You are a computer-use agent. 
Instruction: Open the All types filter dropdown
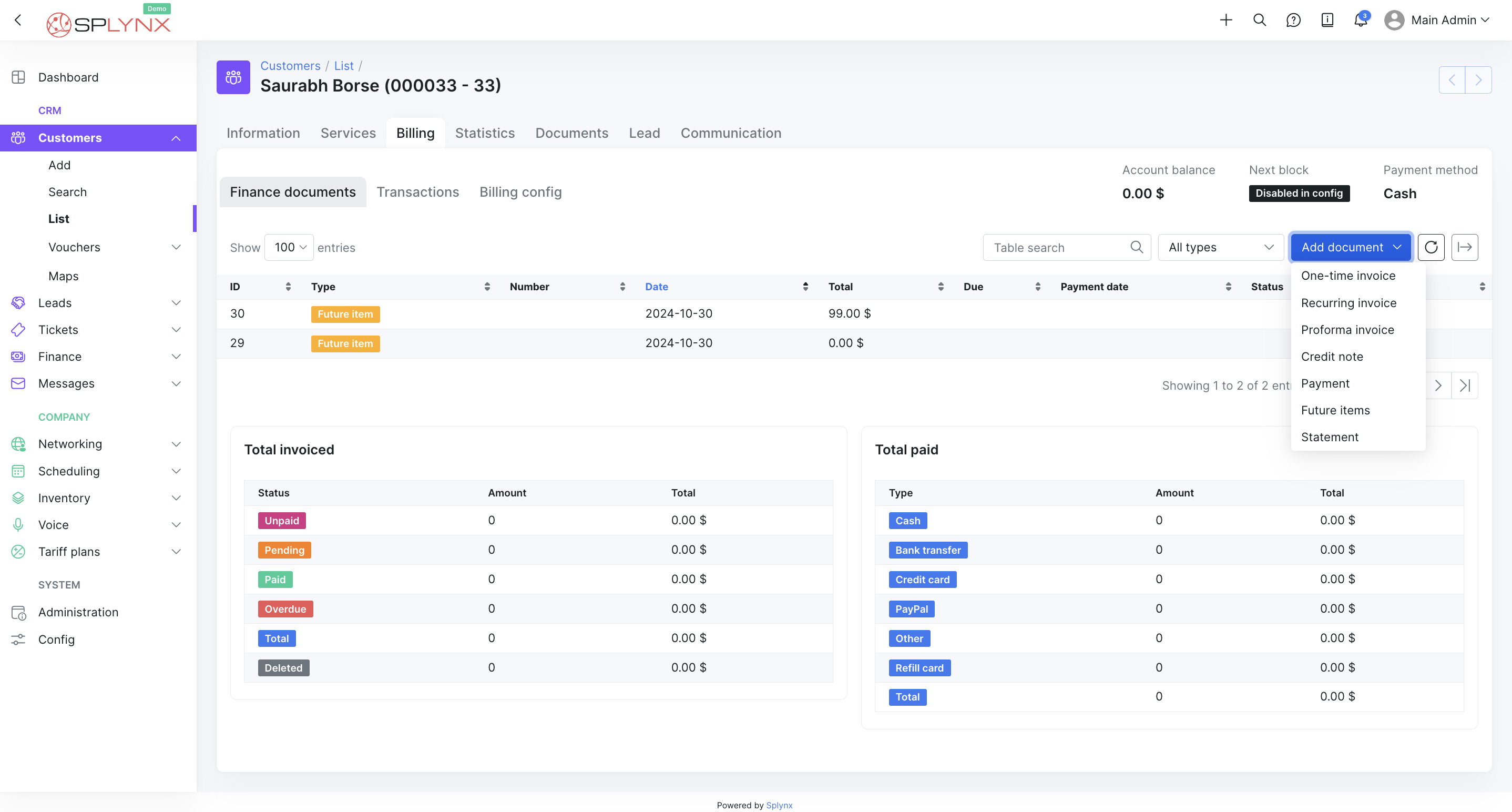point(1220,247)
